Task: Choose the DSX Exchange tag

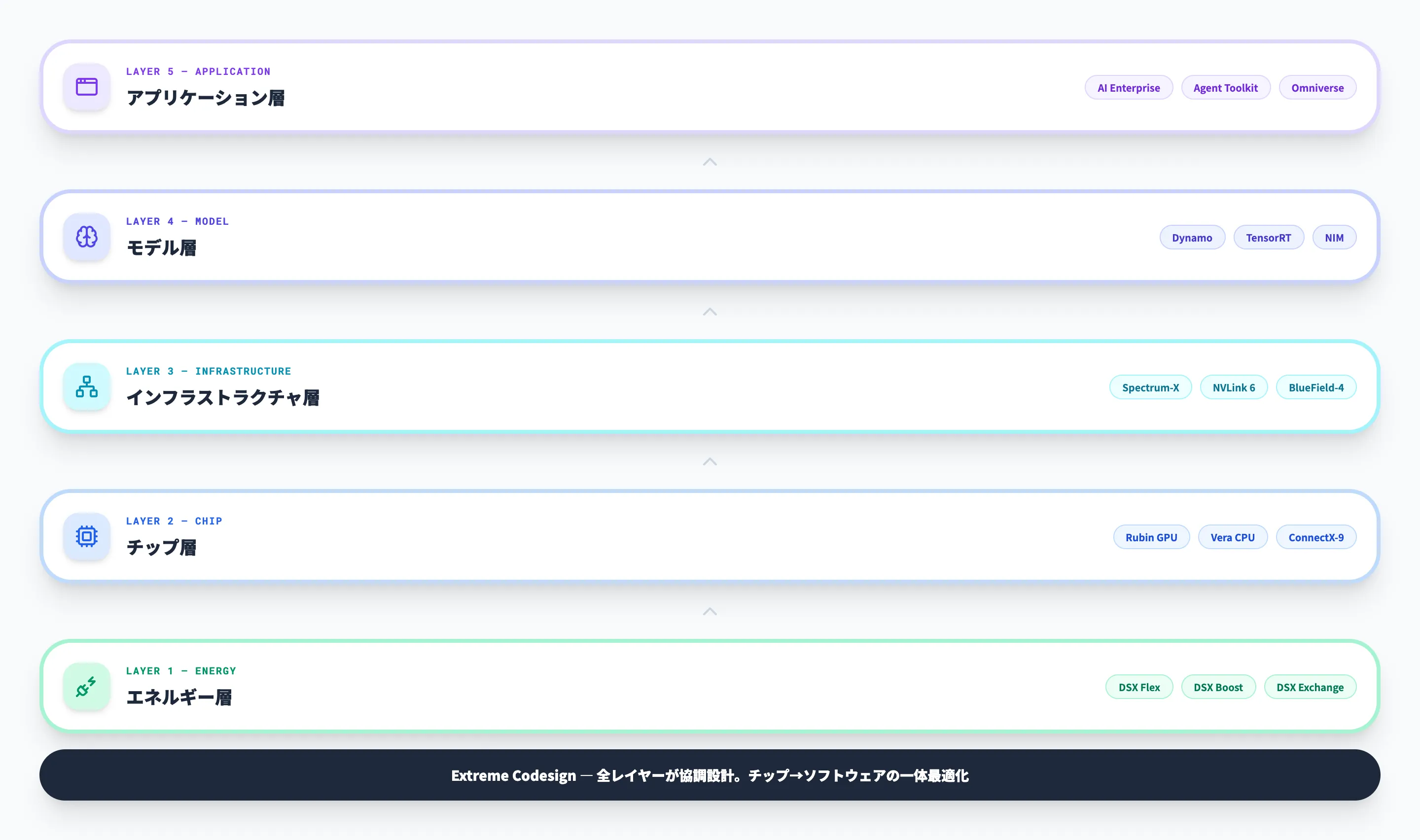Action: point(1309,687)
